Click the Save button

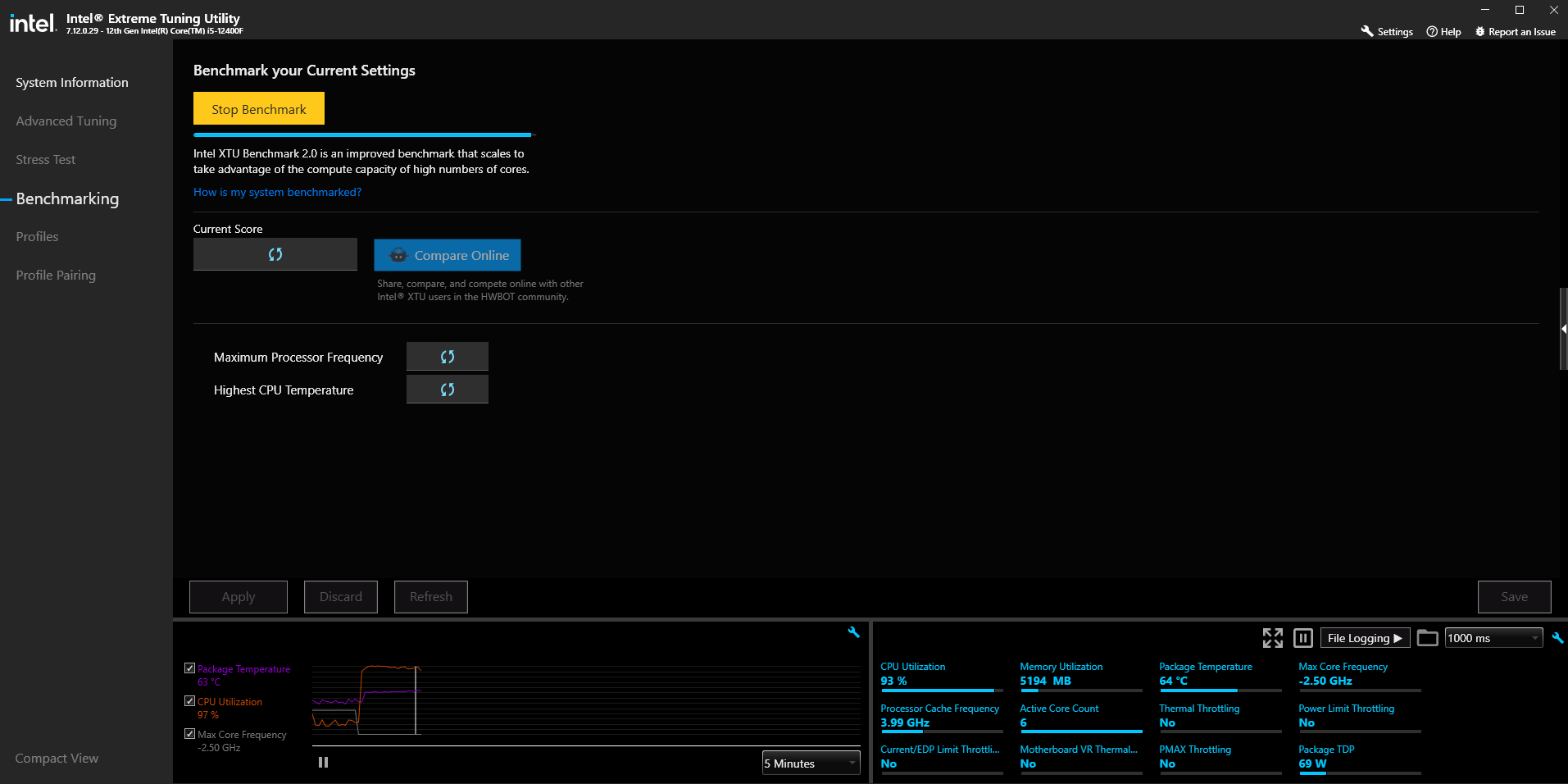click(x=1515, y=597)
